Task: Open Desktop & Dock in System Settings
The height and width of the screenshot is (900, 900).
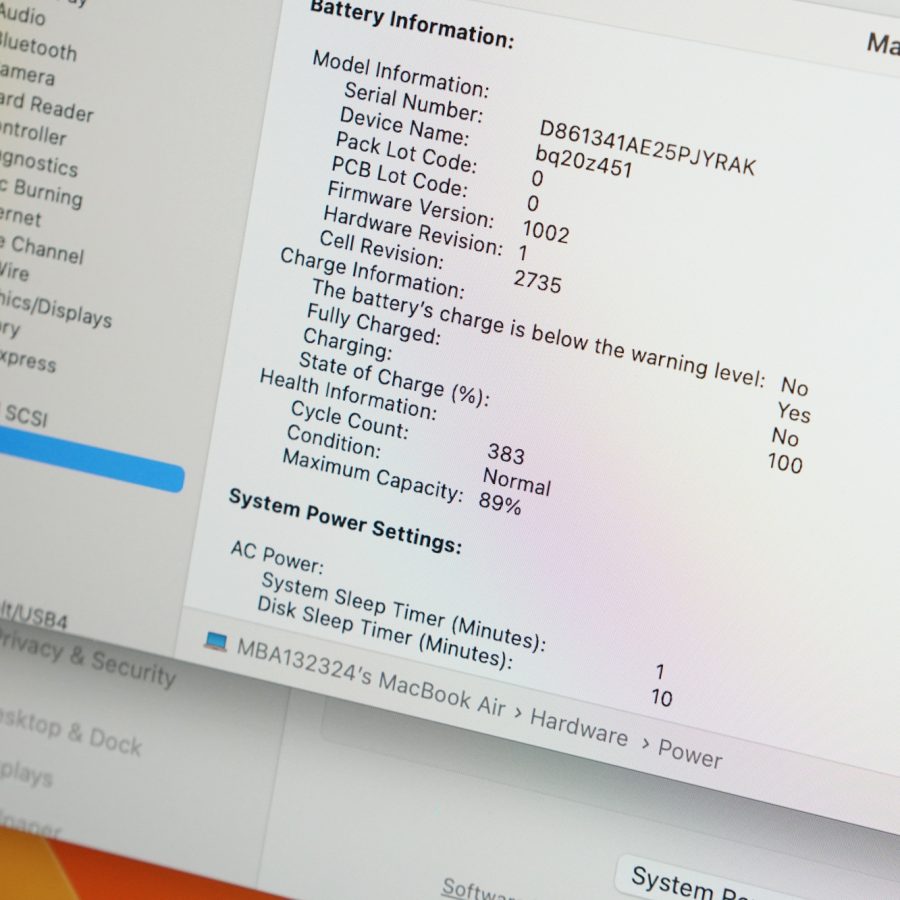Action: coord(71,732)
